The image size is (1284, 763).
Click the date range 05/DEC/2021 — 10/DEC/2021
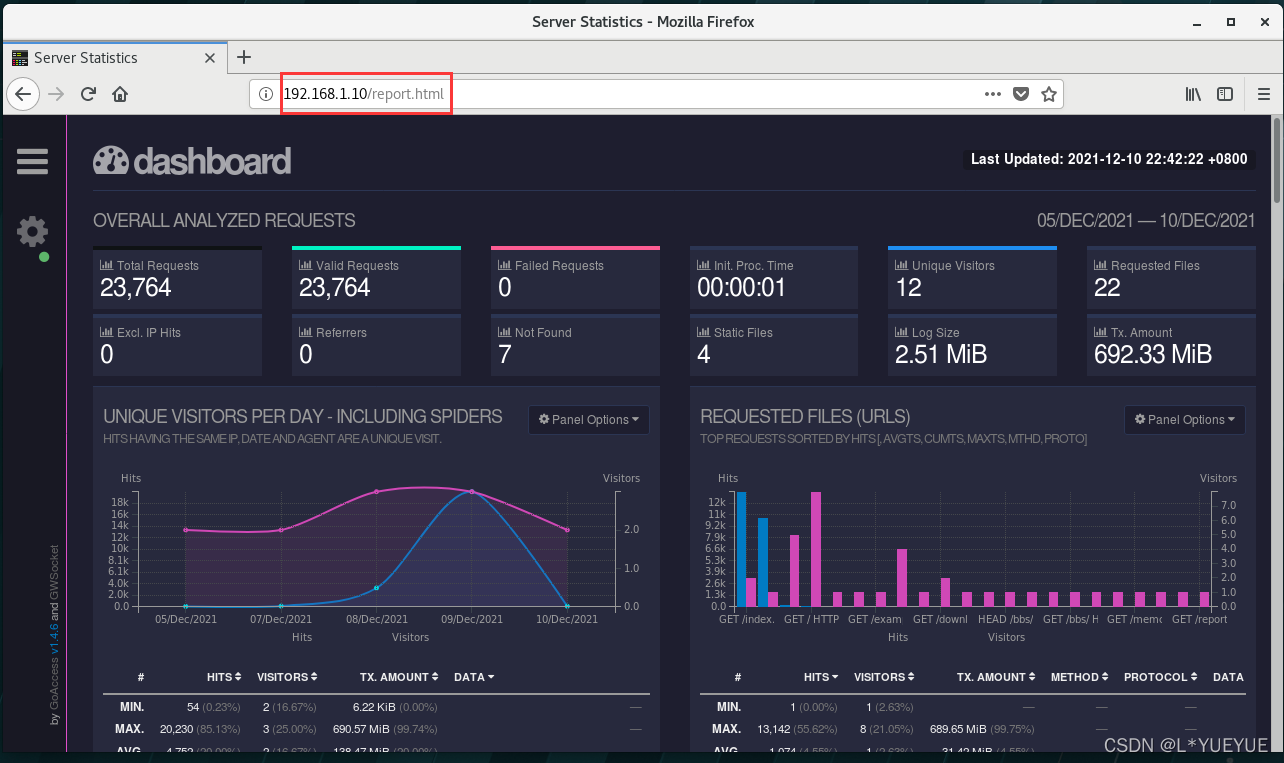[x=1146, y=220]
